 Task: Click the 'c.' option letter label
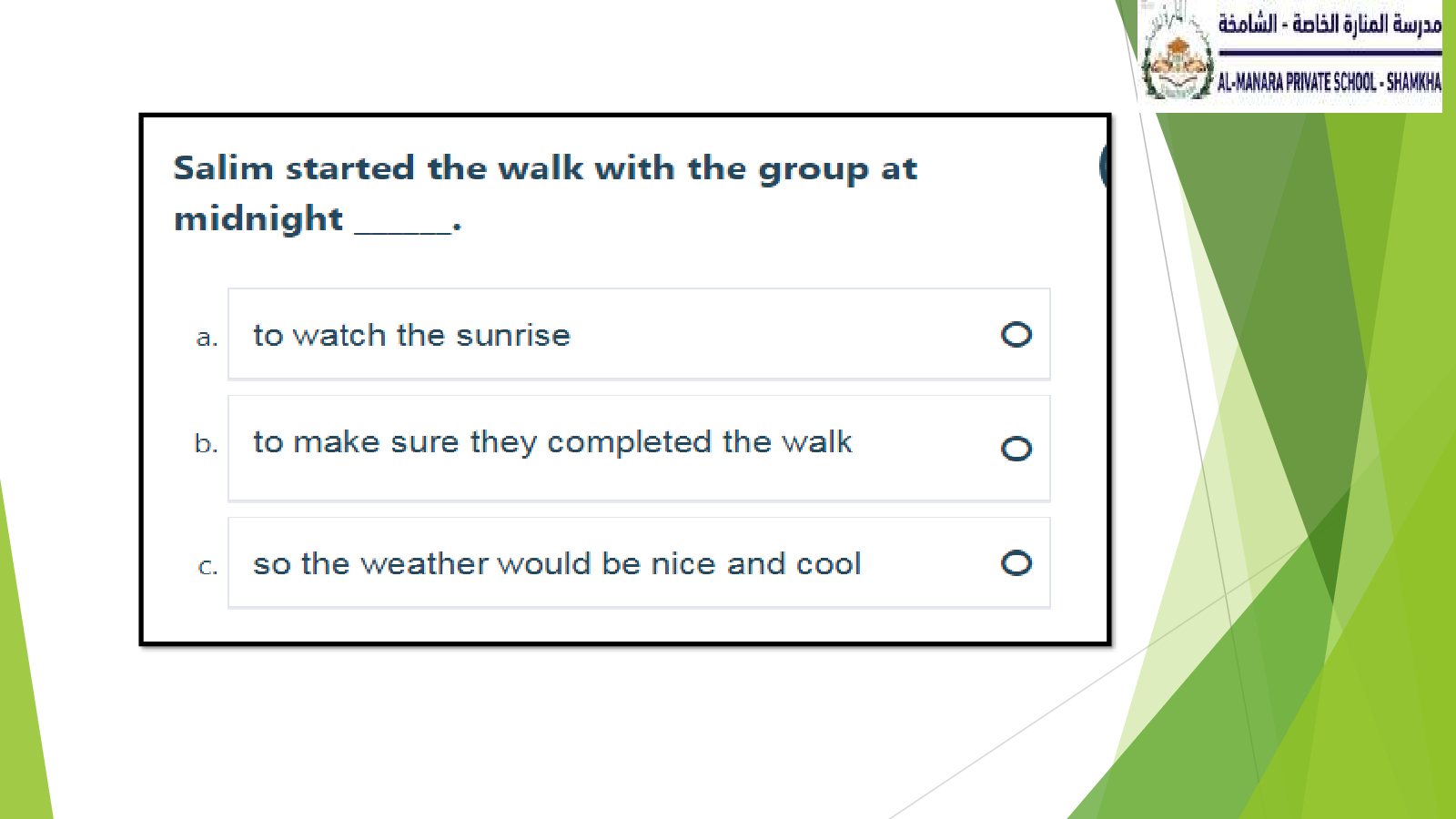coord(207,566)
